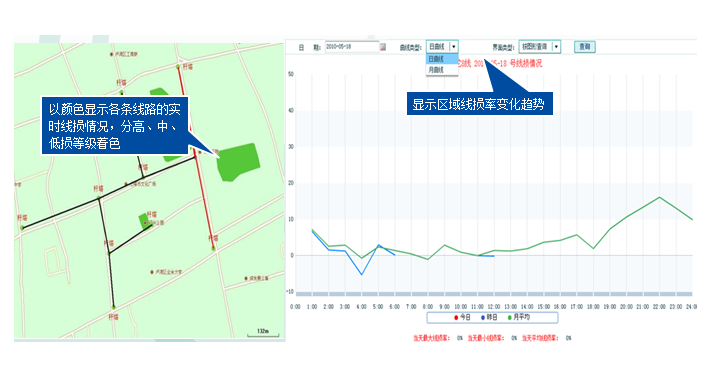The height and width of the screenshot is (378, 711).
Task: Open the calendar icon beside the date field
Action: coord(383,47)
